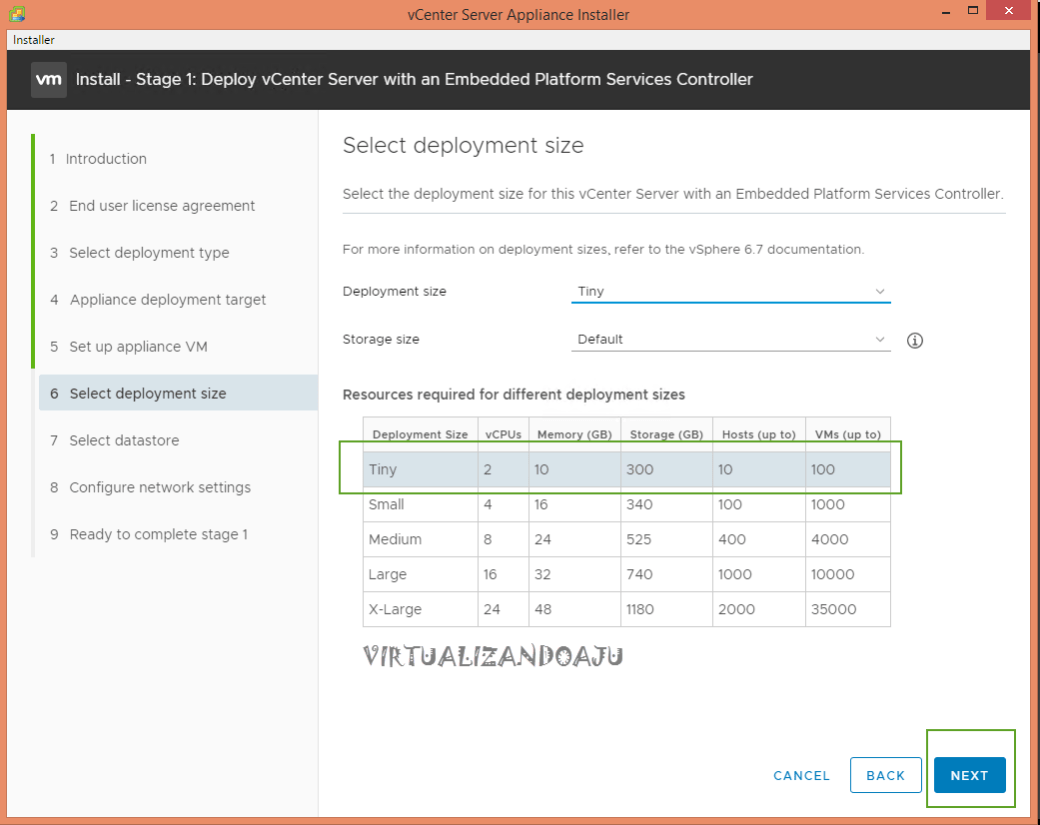
Task: Open the Select deployment type step
Action: (149, 253)
